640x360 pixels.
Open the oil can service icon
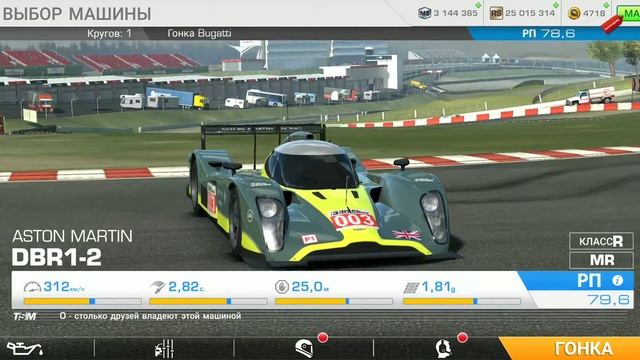tap(24, 349)
